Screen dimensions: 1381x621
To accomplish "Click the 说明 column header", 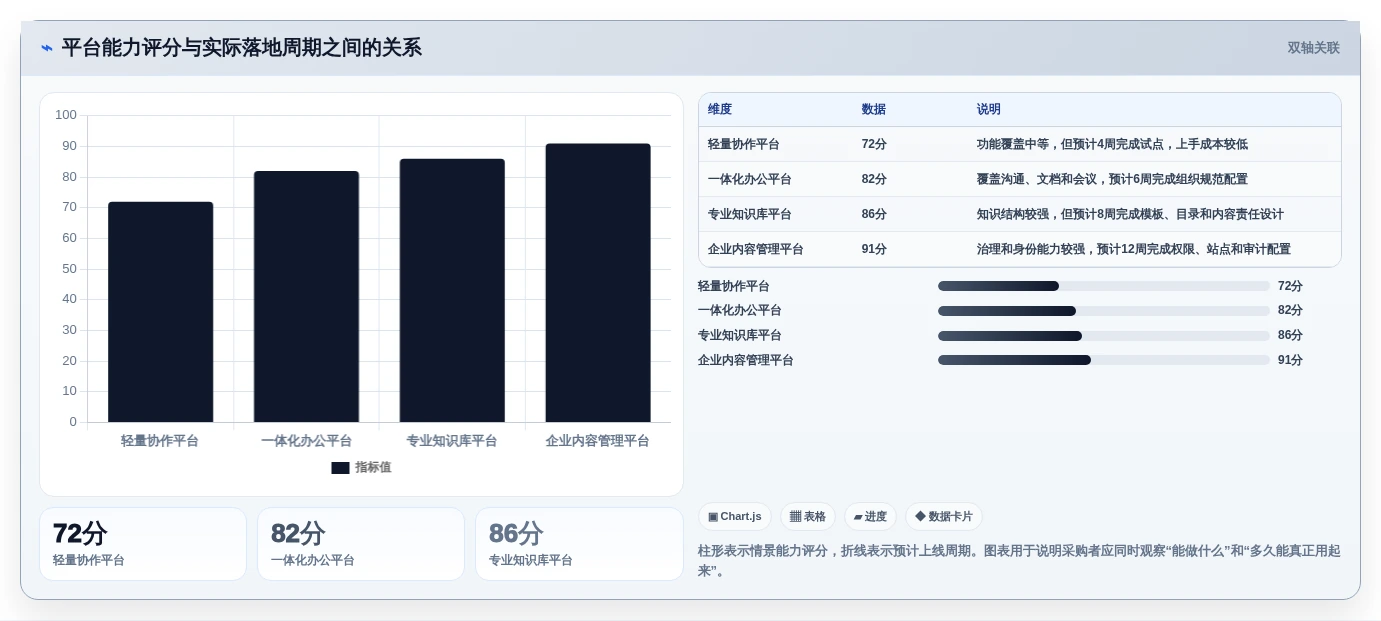I will [x=989, y=110].
